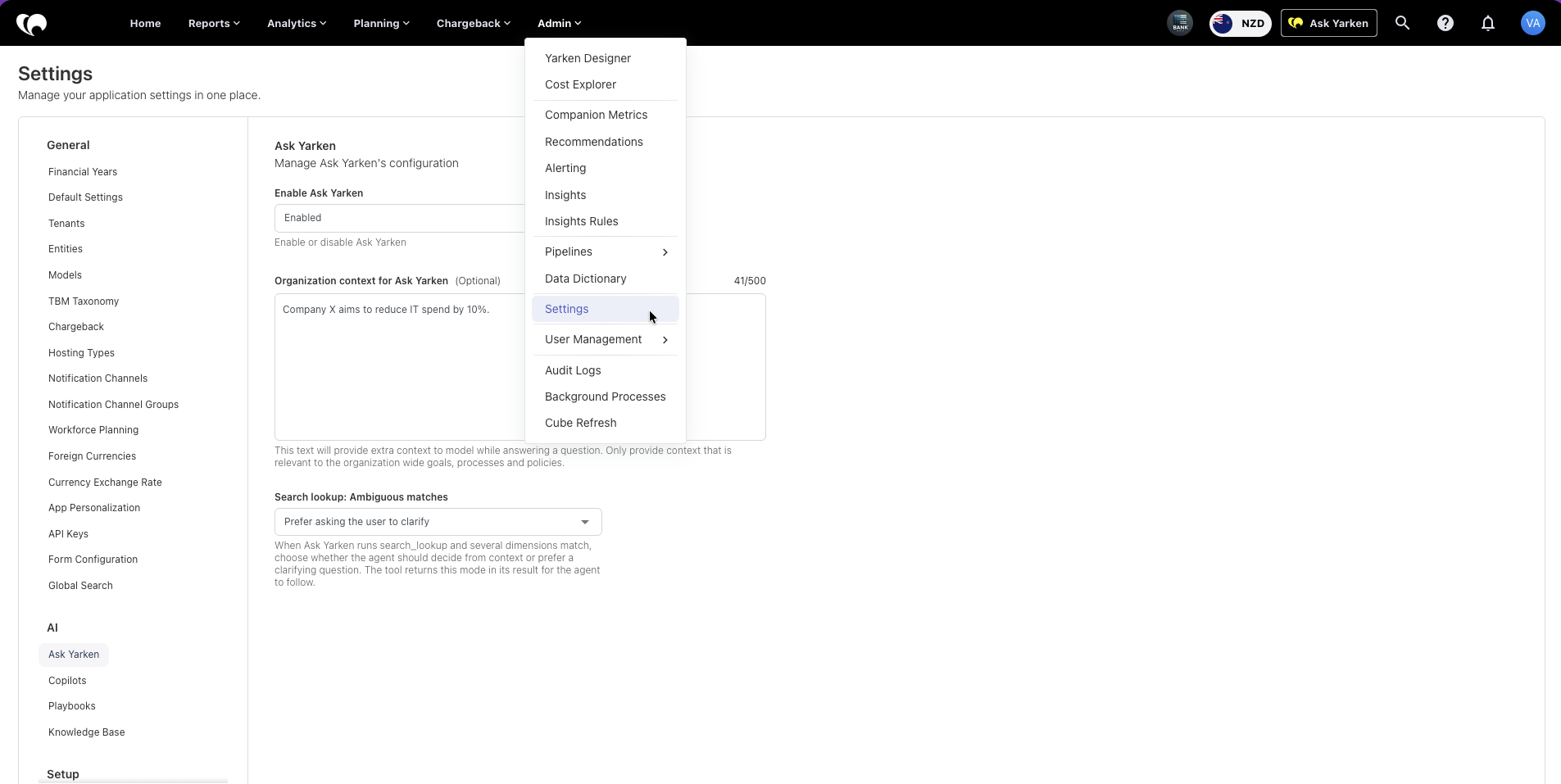Image resolution: width=1561 pixels, height=784 pixels.
Task: Open the Insights menu item
Action: pos(606,195)
